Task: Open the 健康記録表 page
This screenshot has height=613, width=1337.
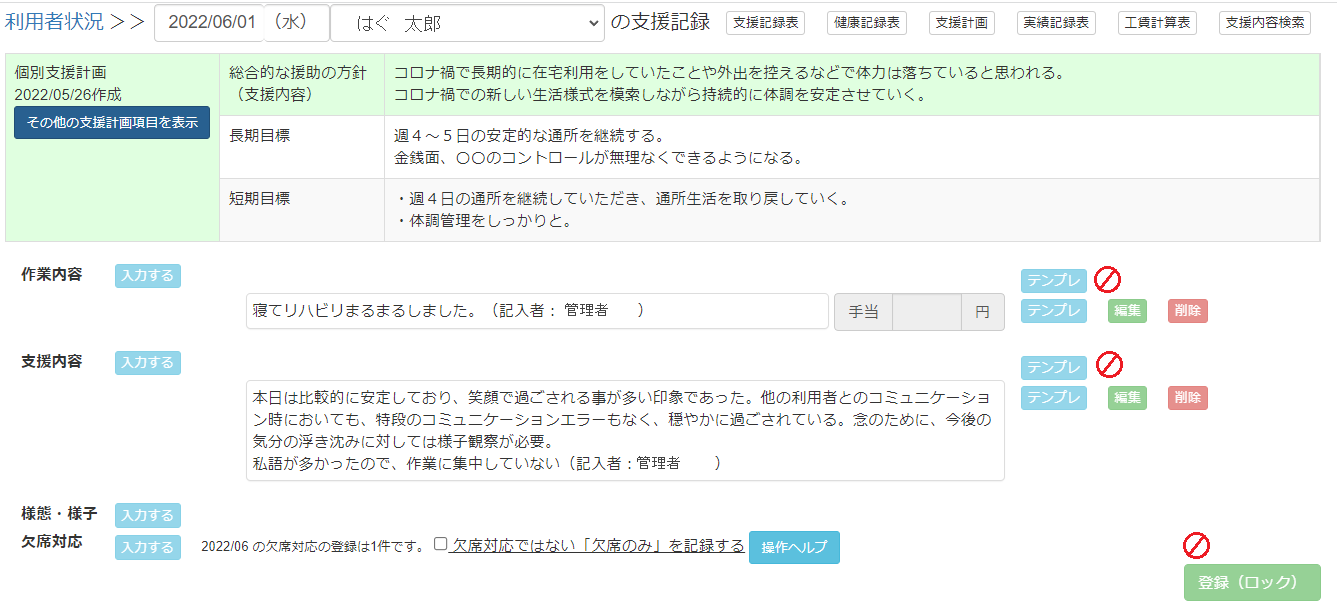Action: pyautogui.click(x=866, y=23)
